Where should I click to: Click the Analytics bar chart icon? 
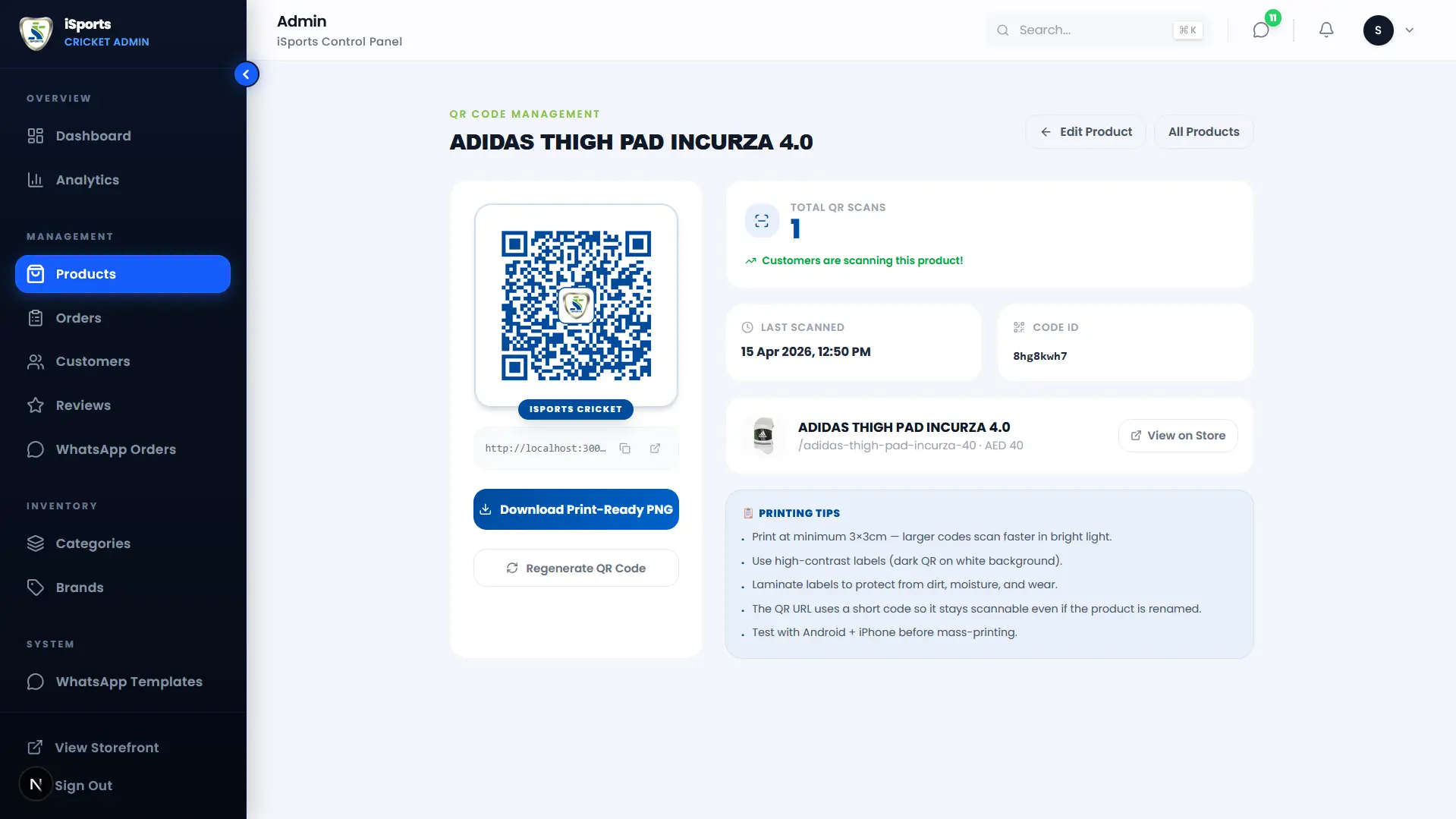tap(36, 180)
